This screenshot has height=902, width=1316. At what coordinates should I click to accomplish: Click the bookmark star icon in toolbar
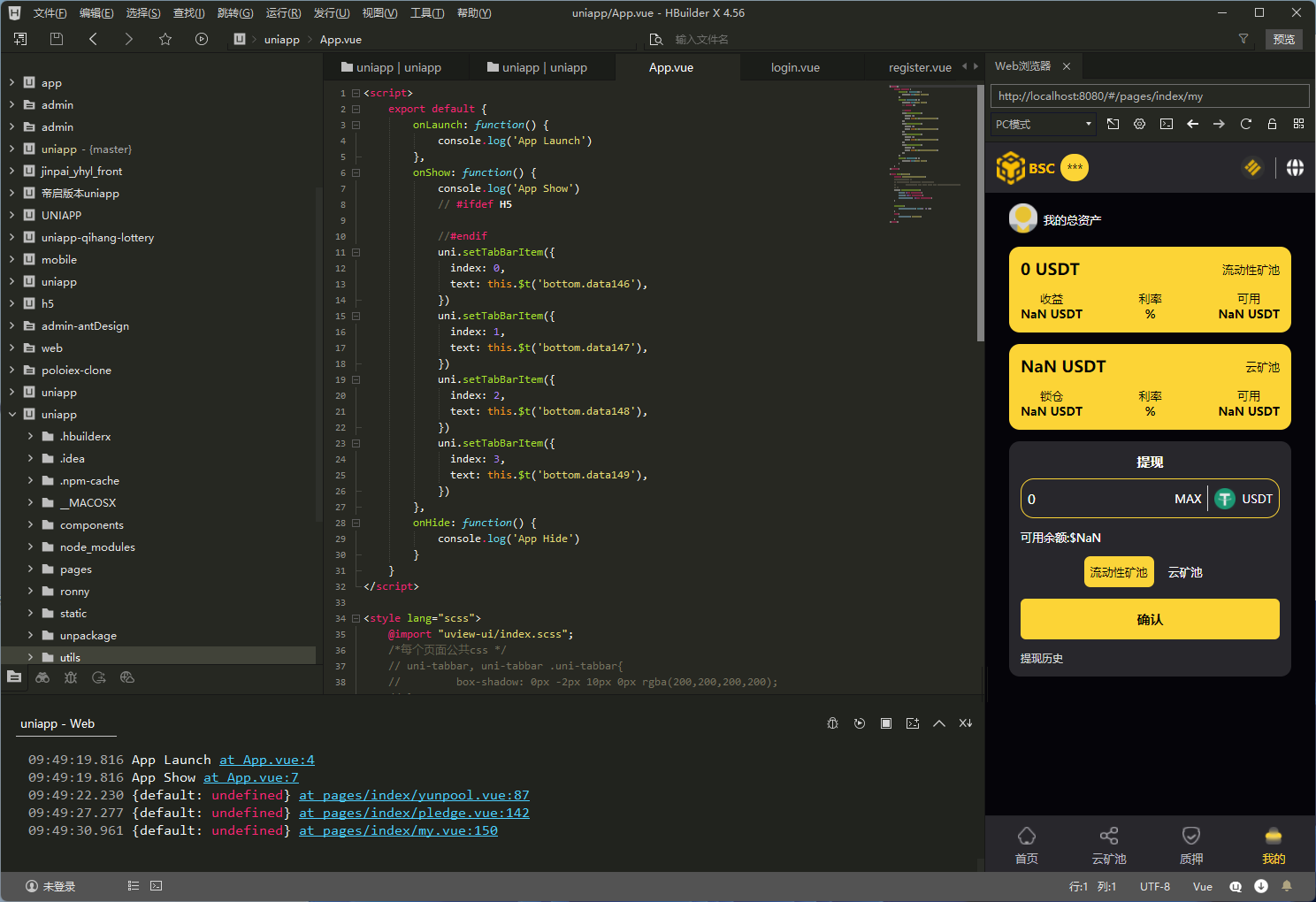tap(165, 39)
